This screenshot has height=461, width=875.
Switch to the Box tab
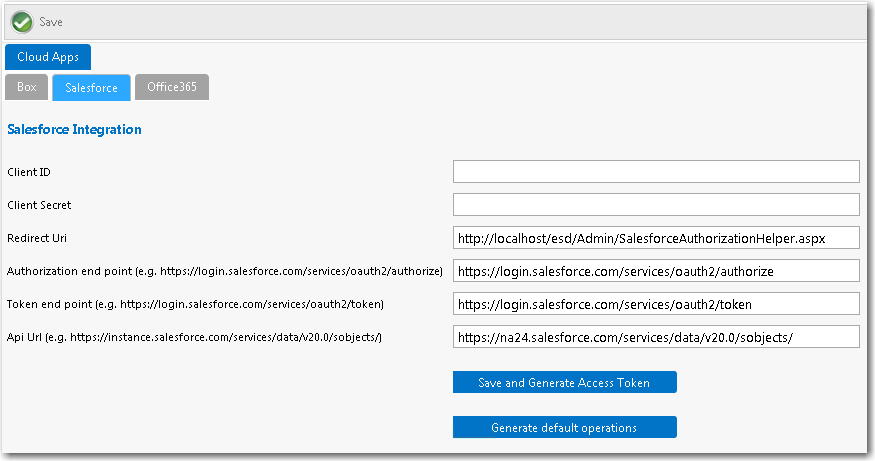[27, 87]
